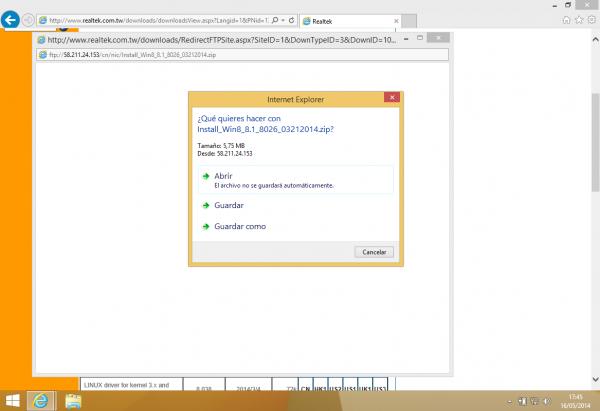Image resolution: width=600 pixels, height=411 pixels.
Task: Minimize the main Internet Explorer window
Action: coord(554,5)
